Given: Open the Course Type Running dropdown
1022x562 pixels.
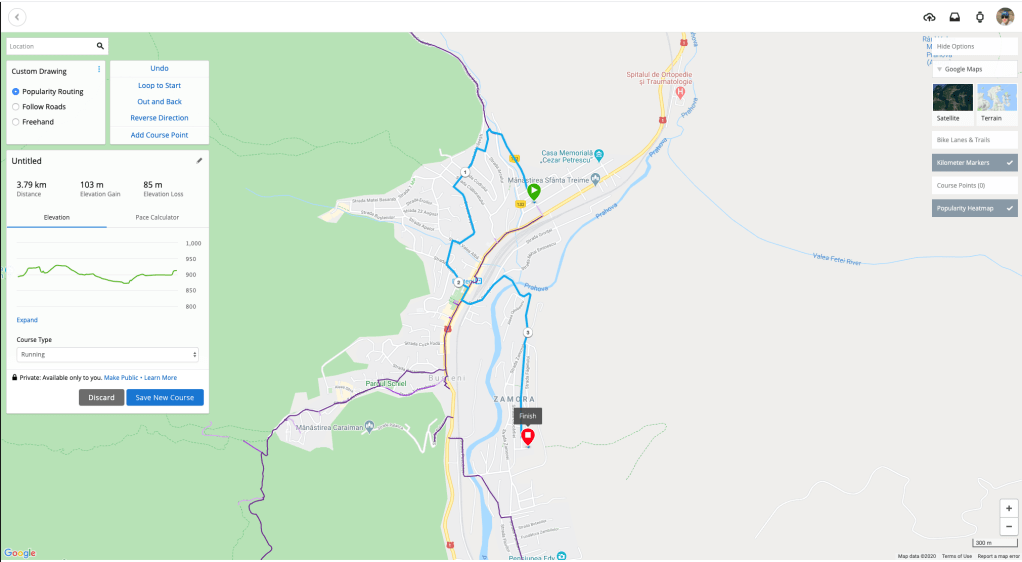Looking at the screenshot, I should [108, 355].
